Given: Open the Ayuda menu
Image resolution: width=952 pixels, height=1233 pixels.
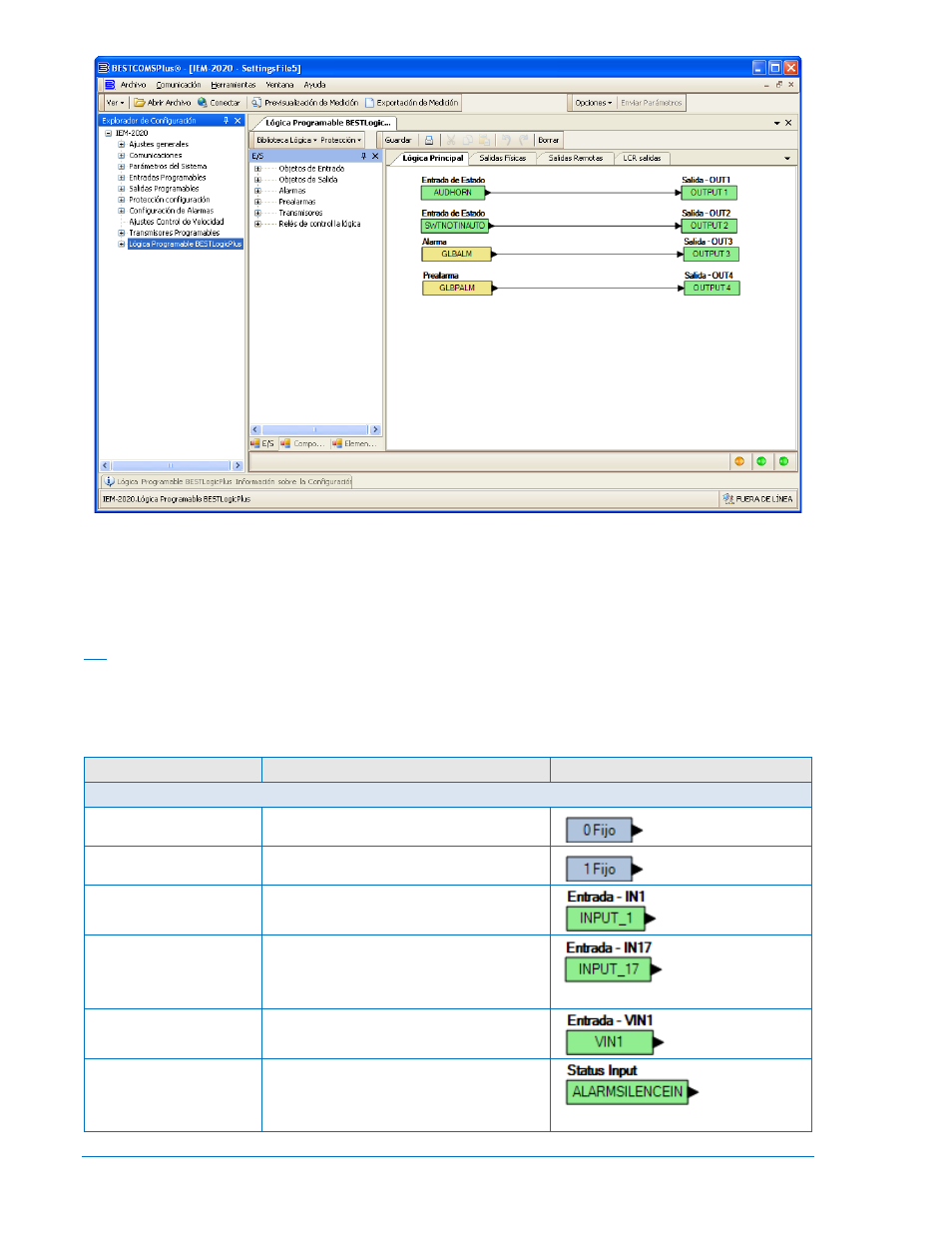Looking at the screenshot, I should pyautogui.click(x=314, y=85).
